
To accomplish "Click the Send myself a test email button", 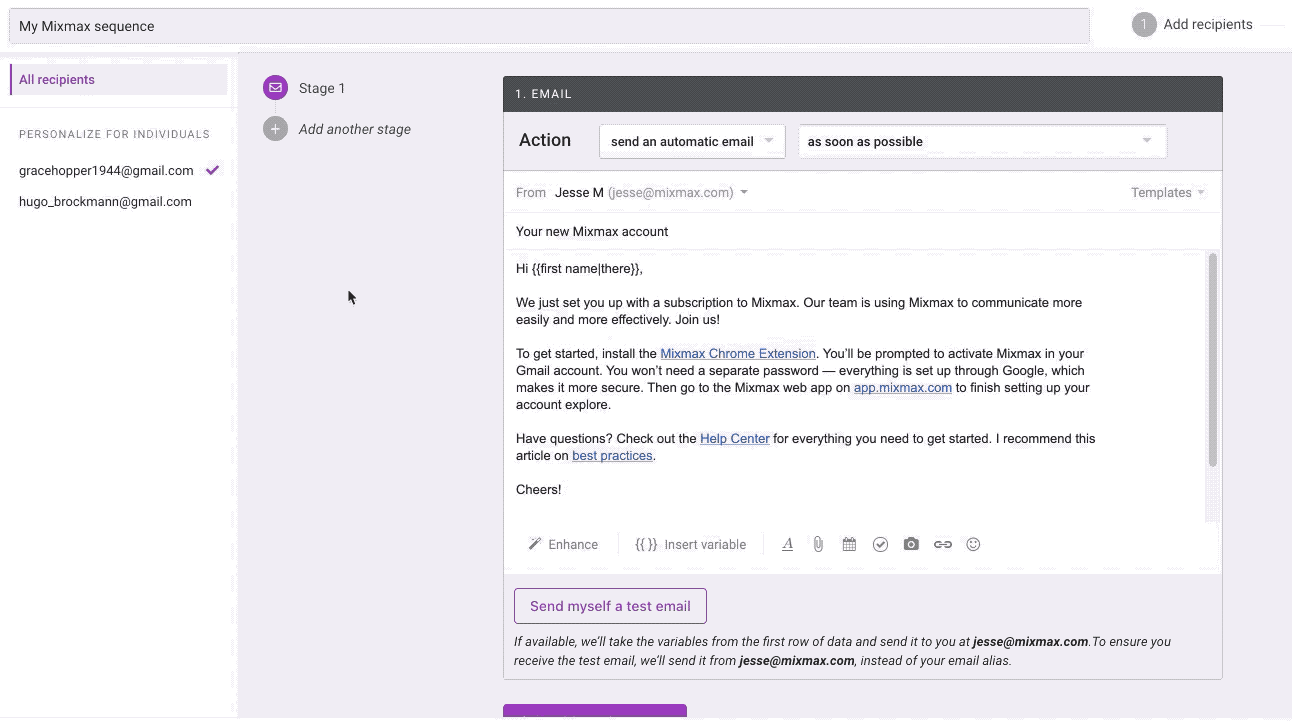I will pyautogui.click(x=610, y=606).
